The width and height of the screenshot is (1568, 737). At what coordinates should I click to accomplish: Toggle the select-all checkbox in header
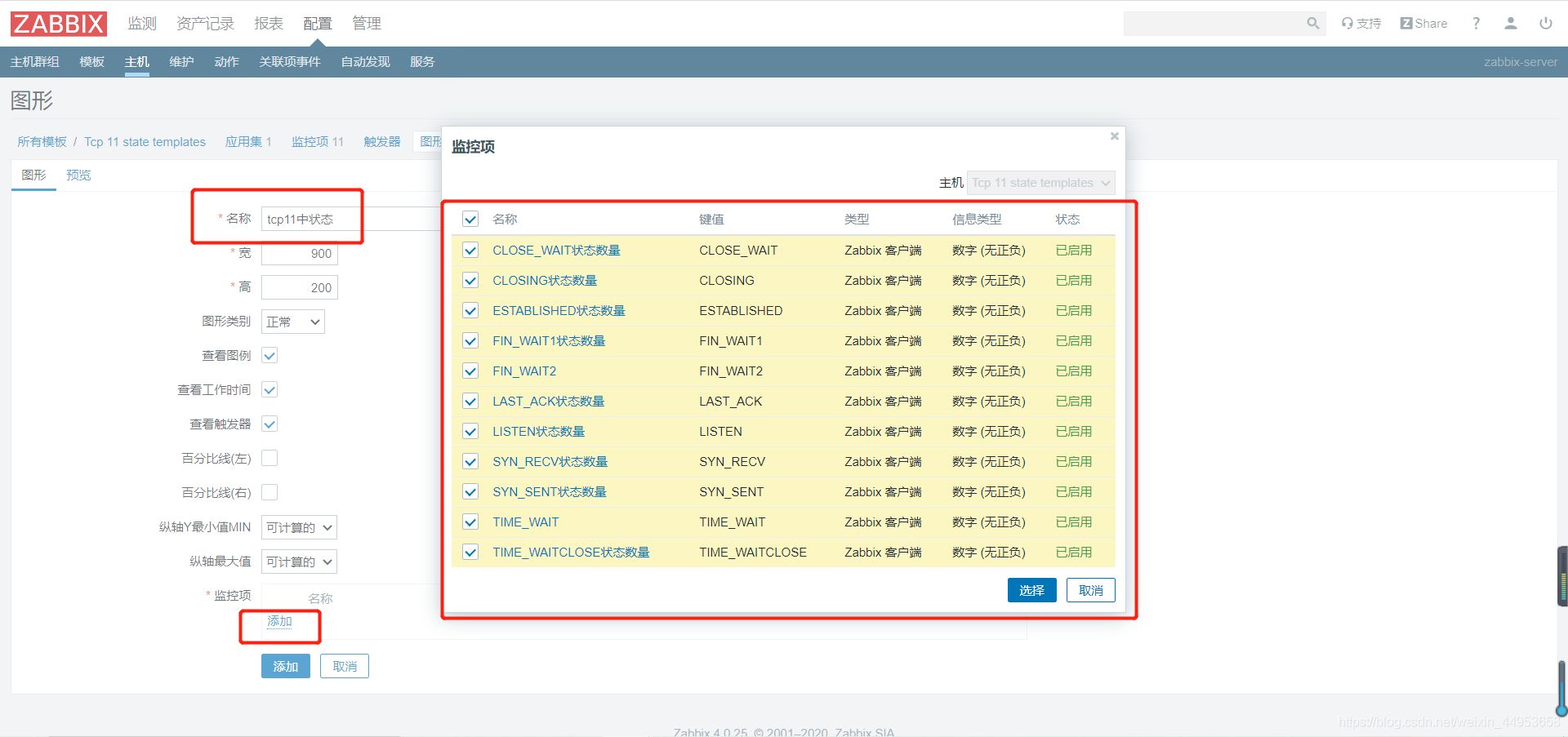470,219
